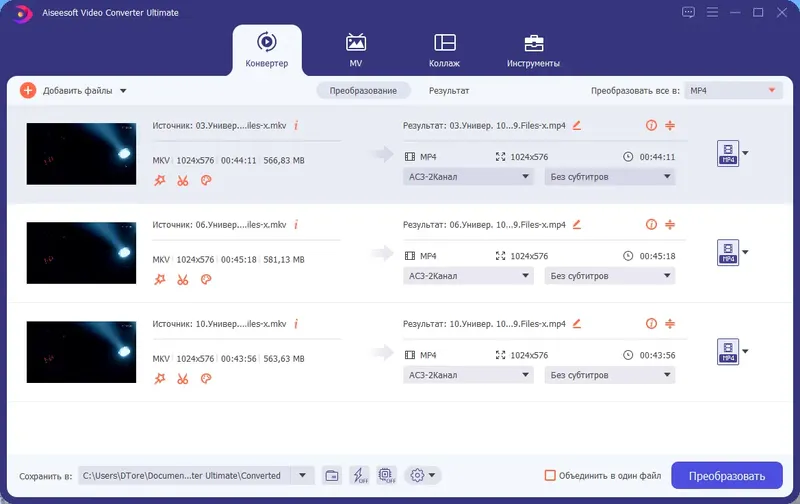
Task: Open effects wand for 10.Универ video
Action: pyautogui.click(x=160, y=379)
